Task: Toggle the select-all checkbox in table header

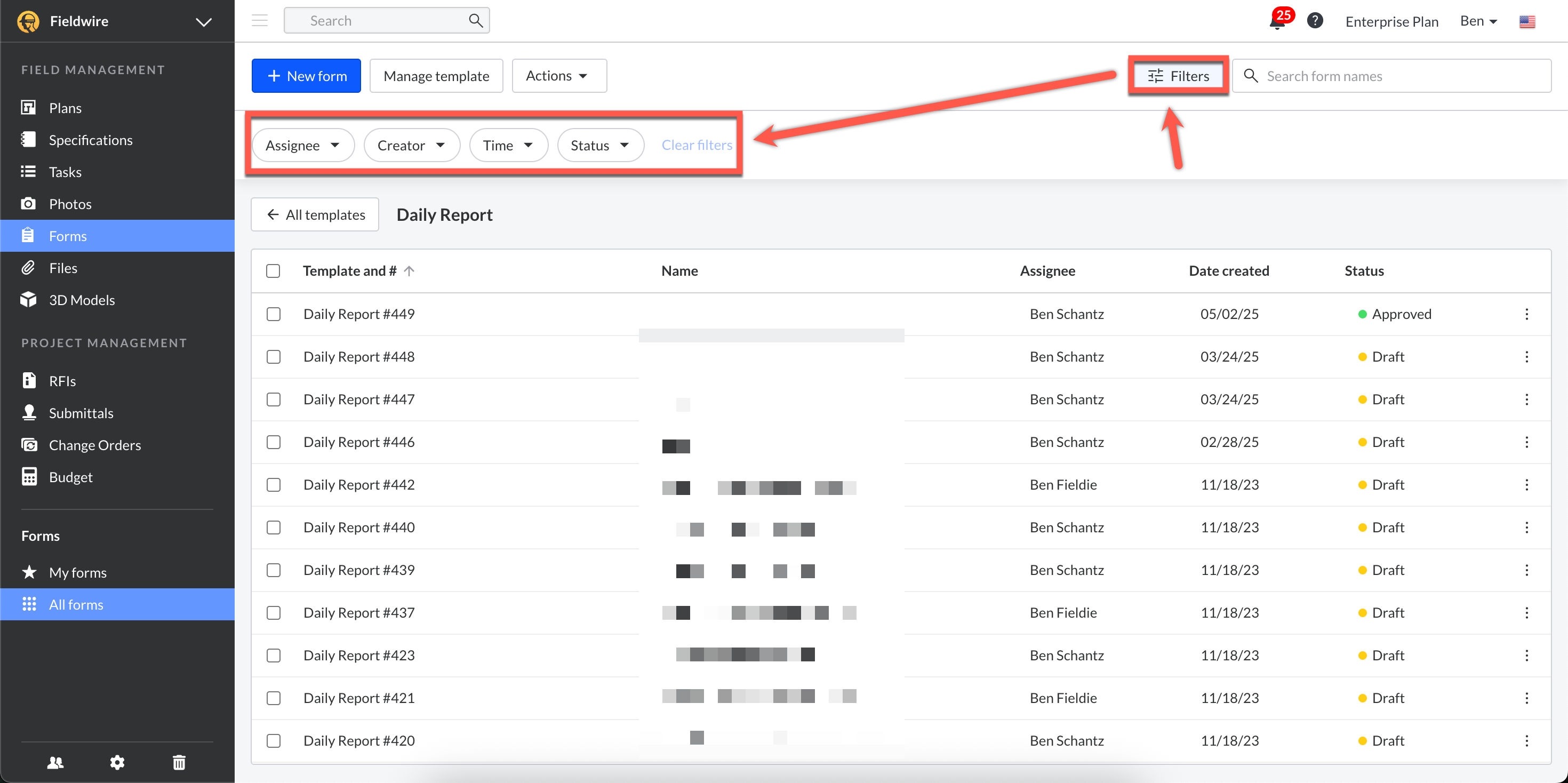Action: coord(273,271)
